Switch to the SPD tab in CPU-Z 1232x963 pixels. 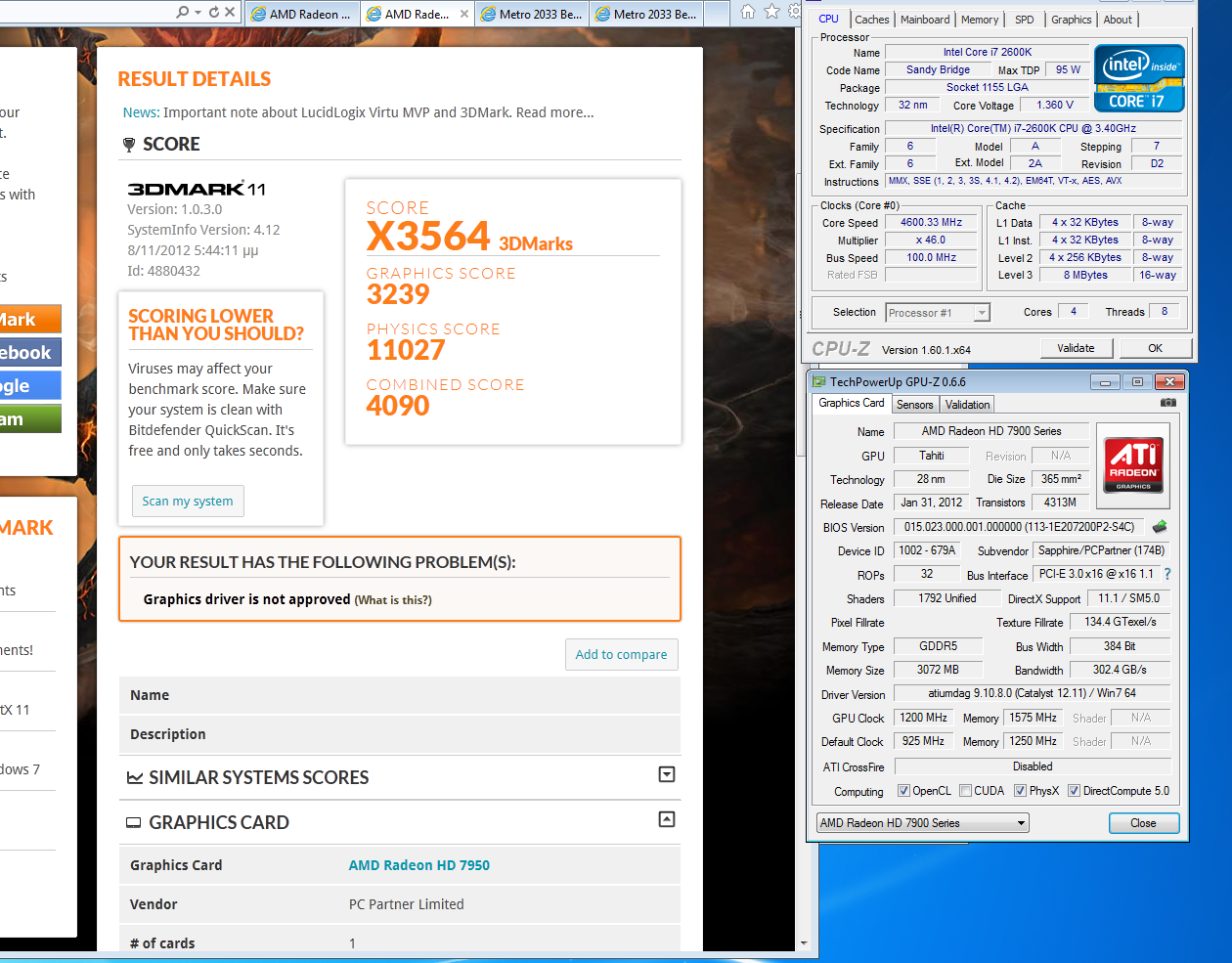(1024, 20)
